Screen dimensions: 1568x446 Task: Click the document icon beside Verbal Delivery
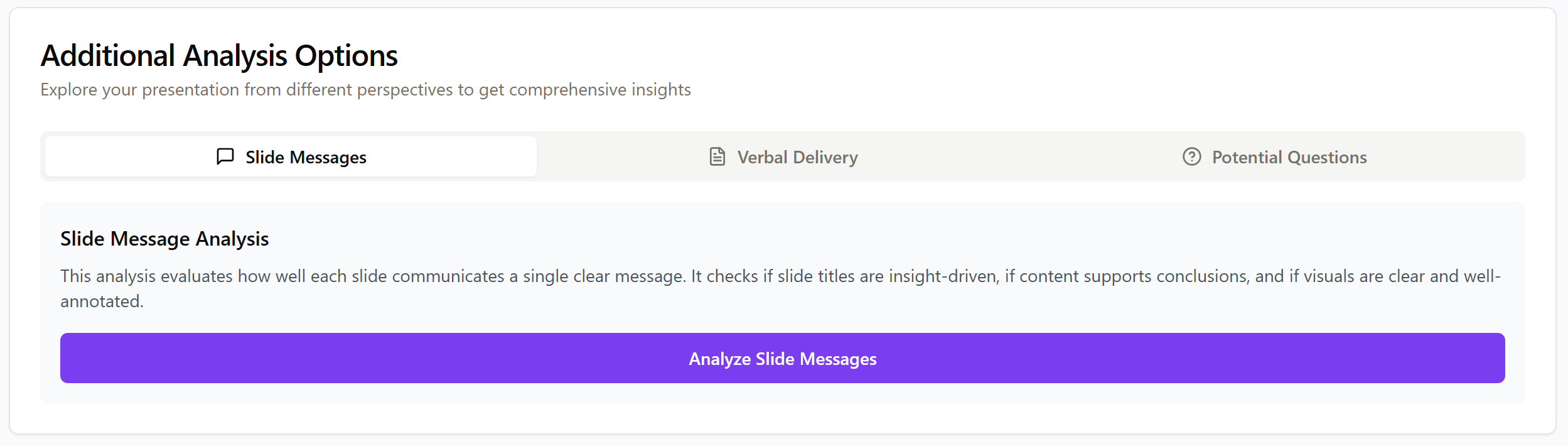tap(717, 156)
